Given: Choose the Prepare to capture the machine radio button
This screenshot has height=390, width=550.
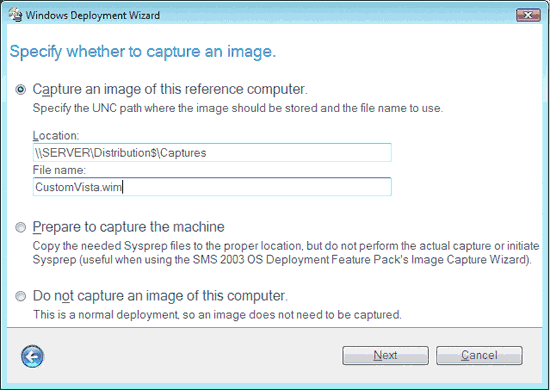Looking at the screenshot, I should [x=20, y=228].
